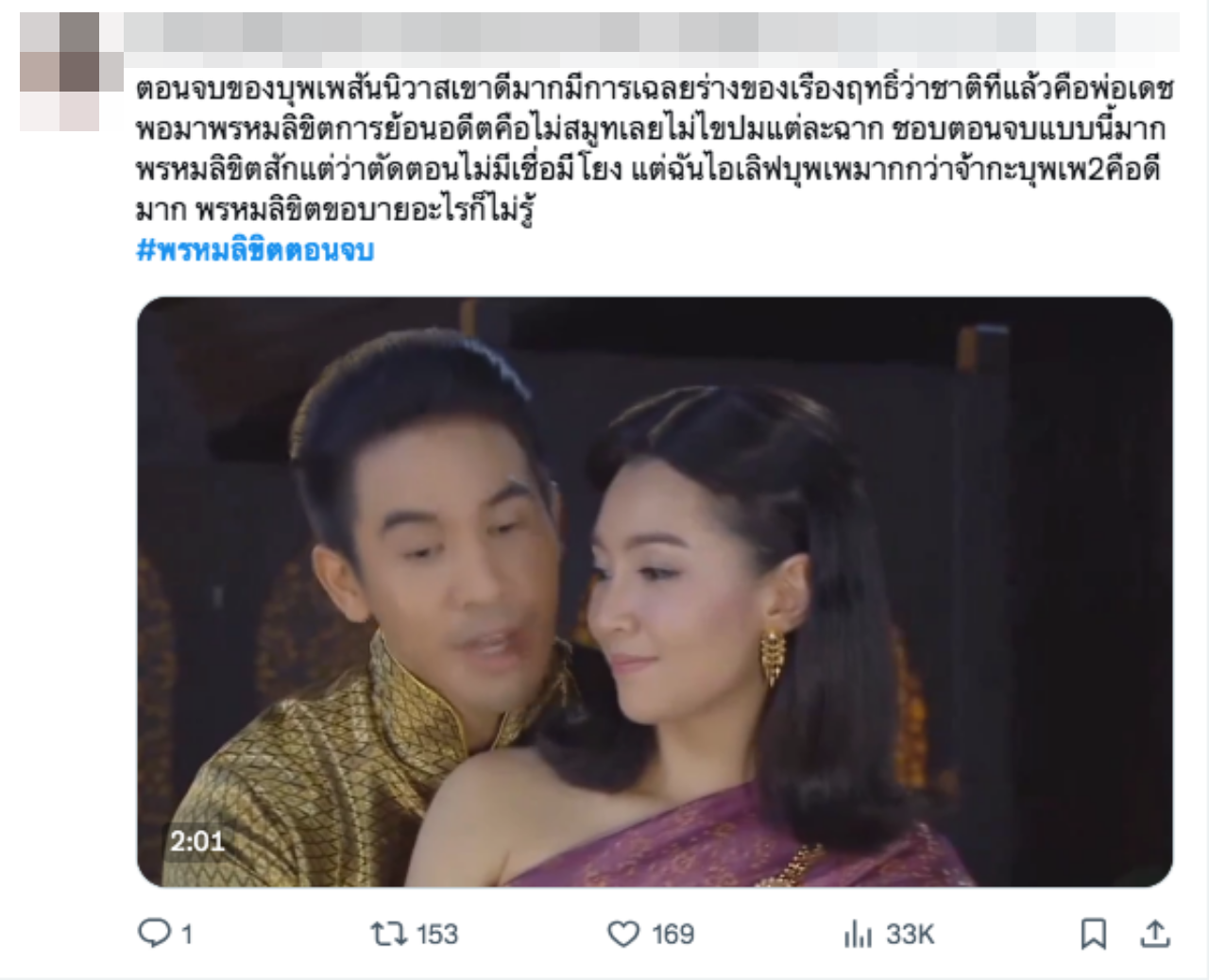Open view analytics via bar chart icon

[858, 935]
